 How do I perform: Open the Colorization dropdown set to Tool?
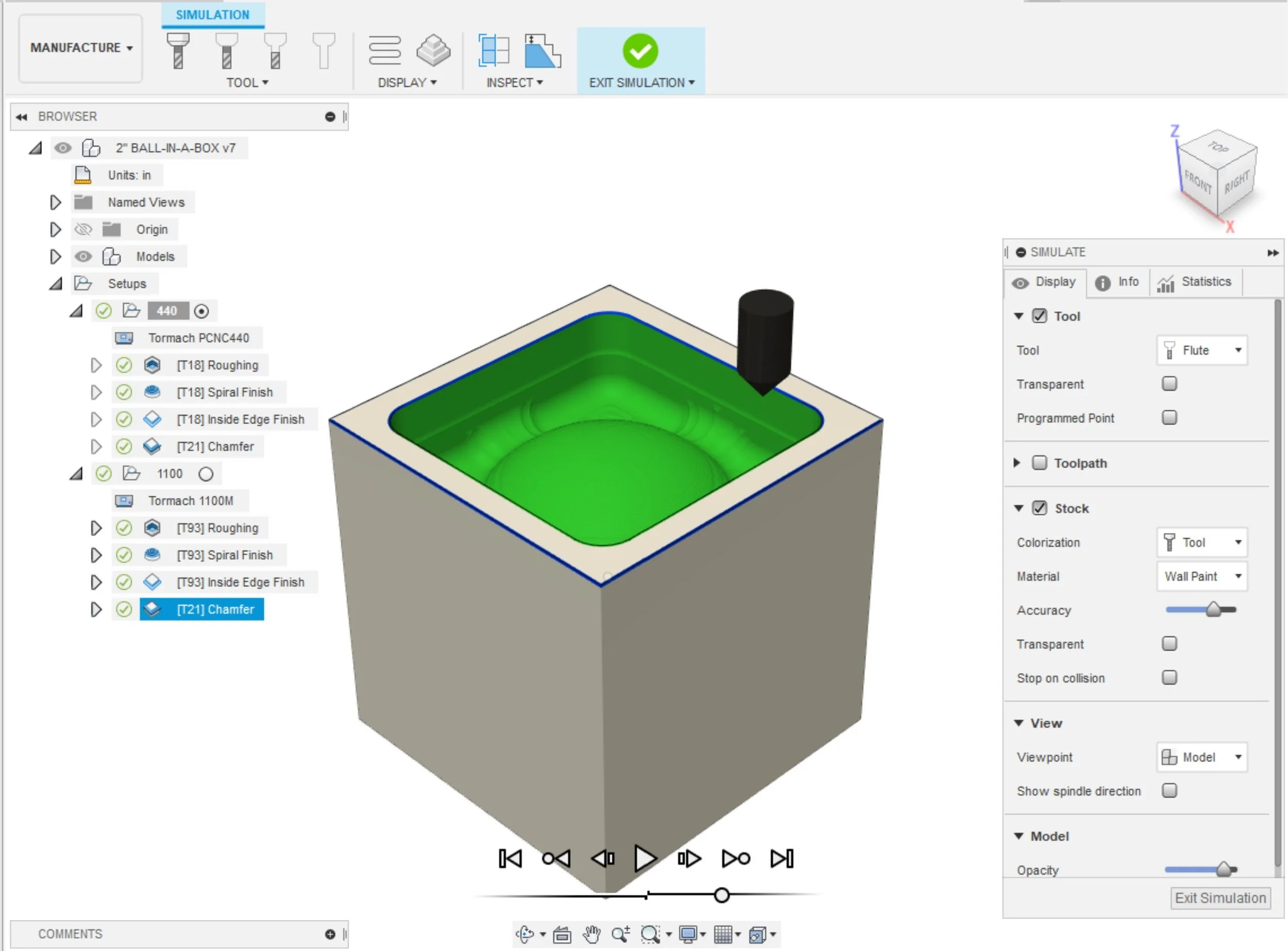click(1202, 542)
